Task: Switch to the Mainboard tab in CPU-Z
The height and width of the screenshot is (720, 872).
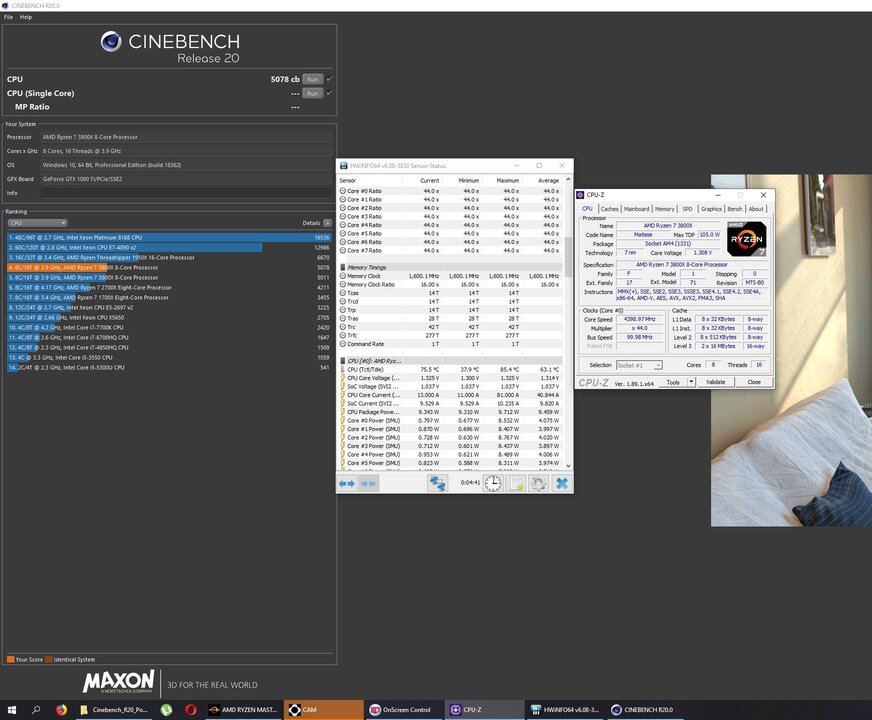Action: tap(636, 209)
